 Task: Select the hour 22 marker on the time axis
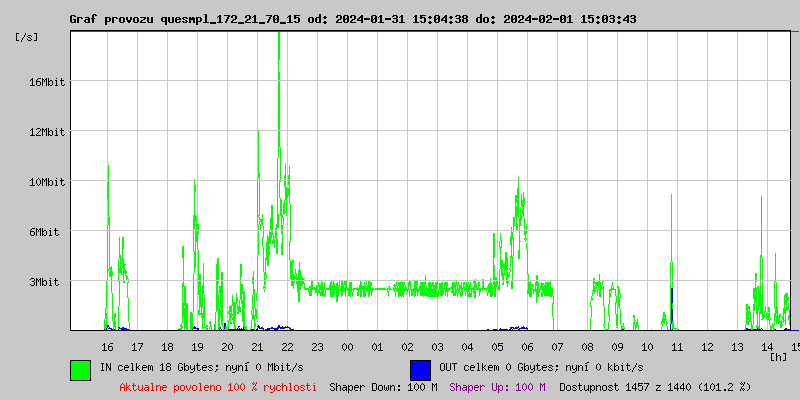287,347
